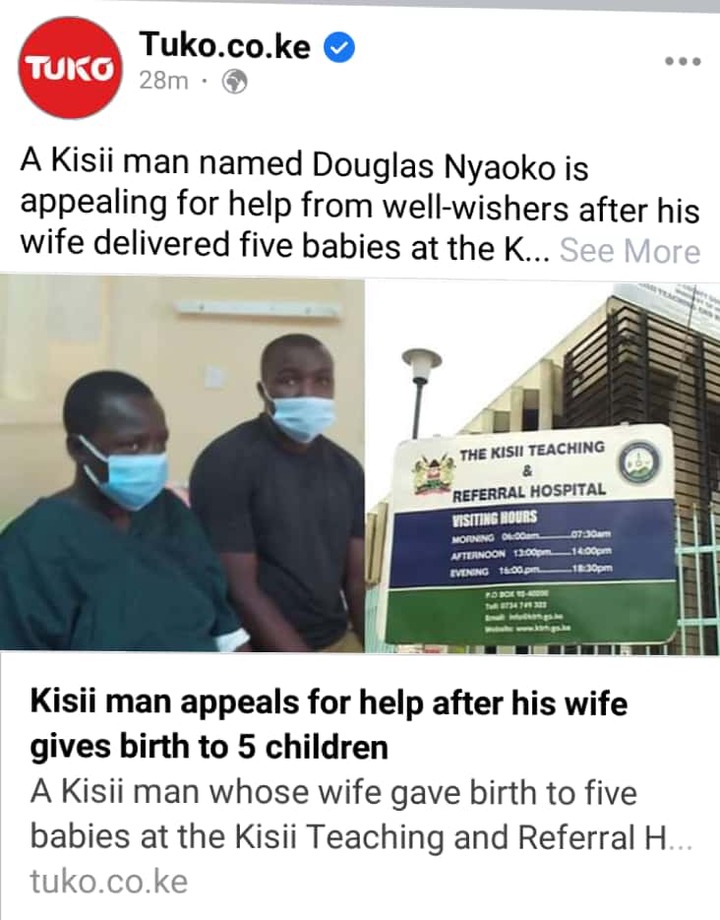This screenshot has height=920, width=720.
Task: Click the man in black t-shirt
Action: pos(280,492)
